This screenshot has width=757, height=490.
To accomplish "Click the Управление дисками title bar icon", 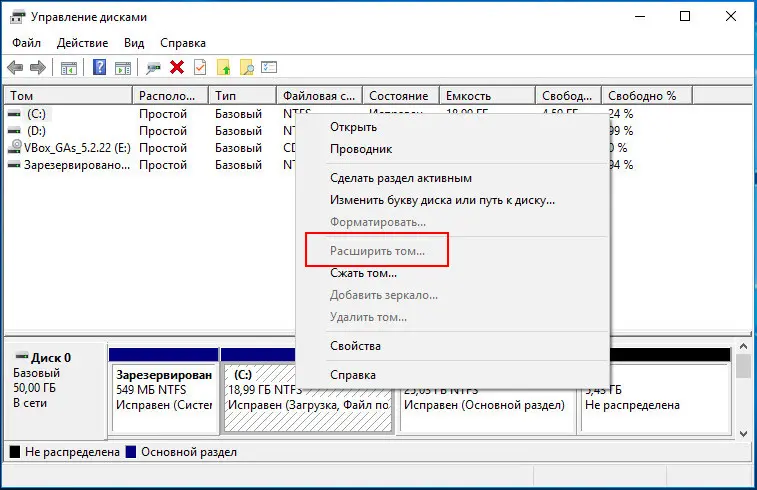I will coord(18,17).
